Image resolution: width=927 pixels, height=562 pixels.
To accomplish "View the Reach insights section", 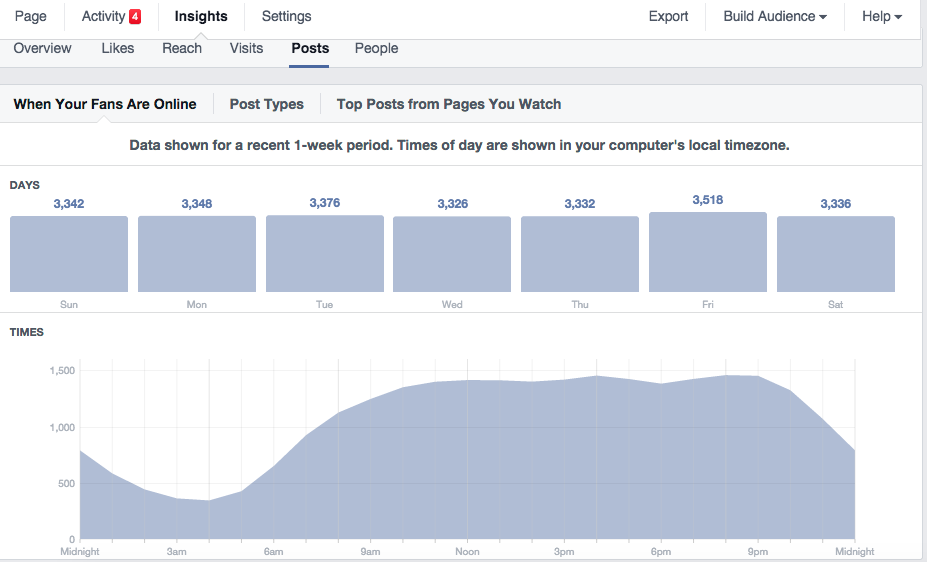I will (182, 48).
